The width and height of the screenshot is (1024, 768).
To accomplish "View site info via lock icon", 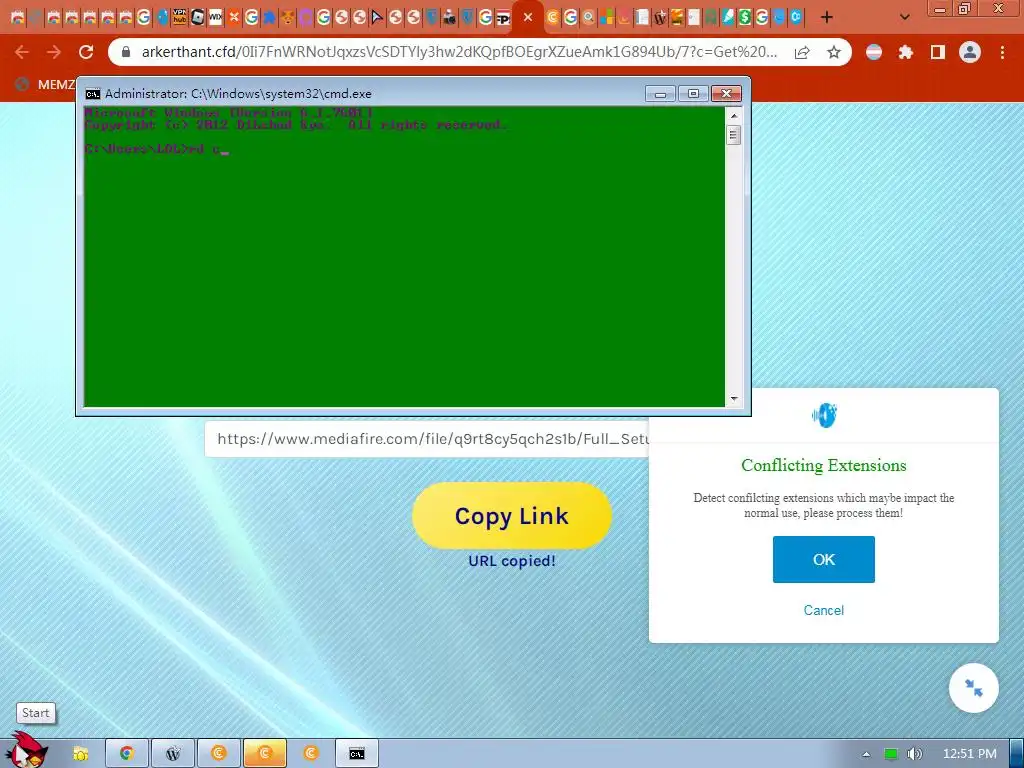I will click(x=126, y=52).
